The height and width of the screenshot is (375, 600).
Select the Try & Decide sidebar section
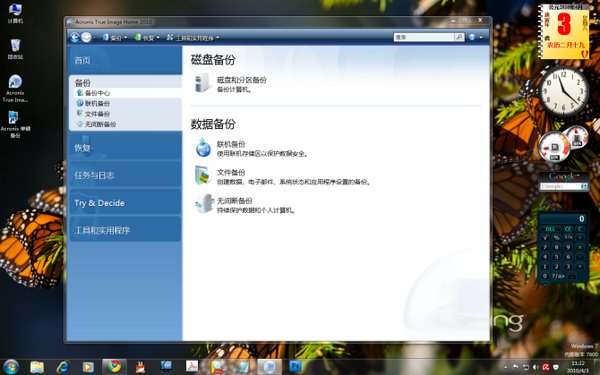pos(126,202)
